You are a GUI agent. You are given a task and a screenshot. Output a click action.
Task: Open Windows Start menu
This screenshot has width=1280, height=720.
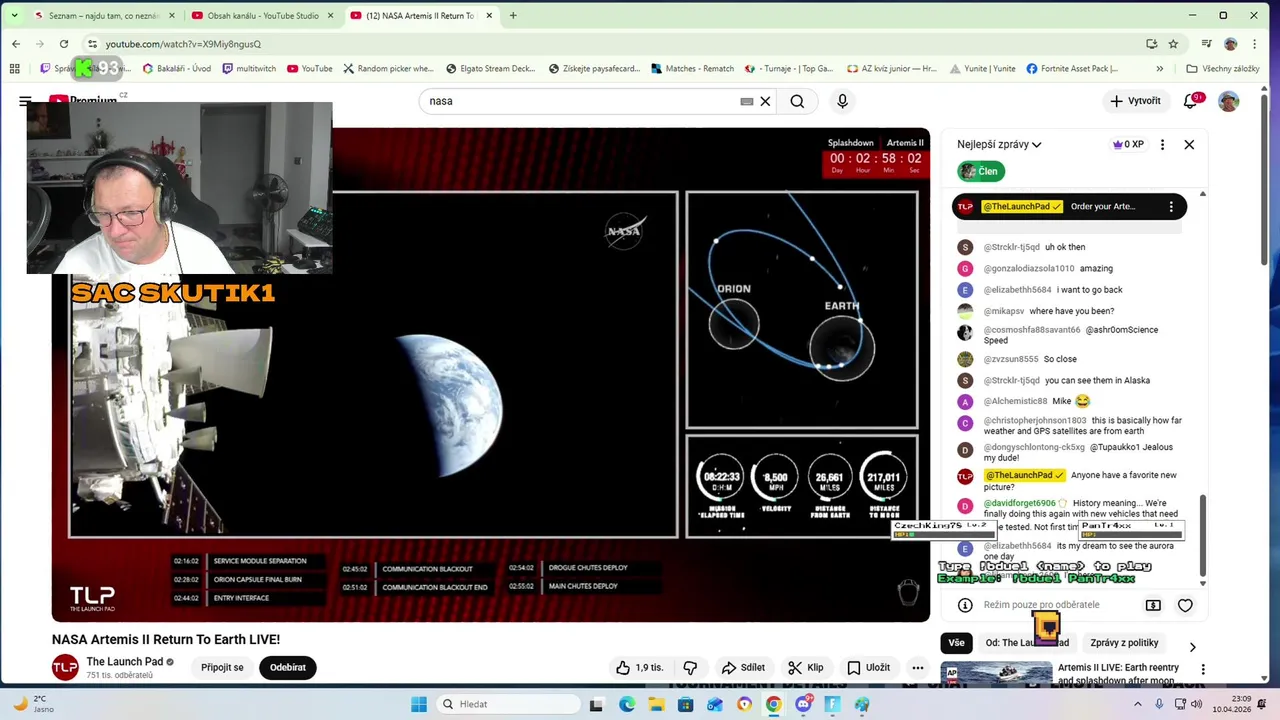[x=419, y=704]
